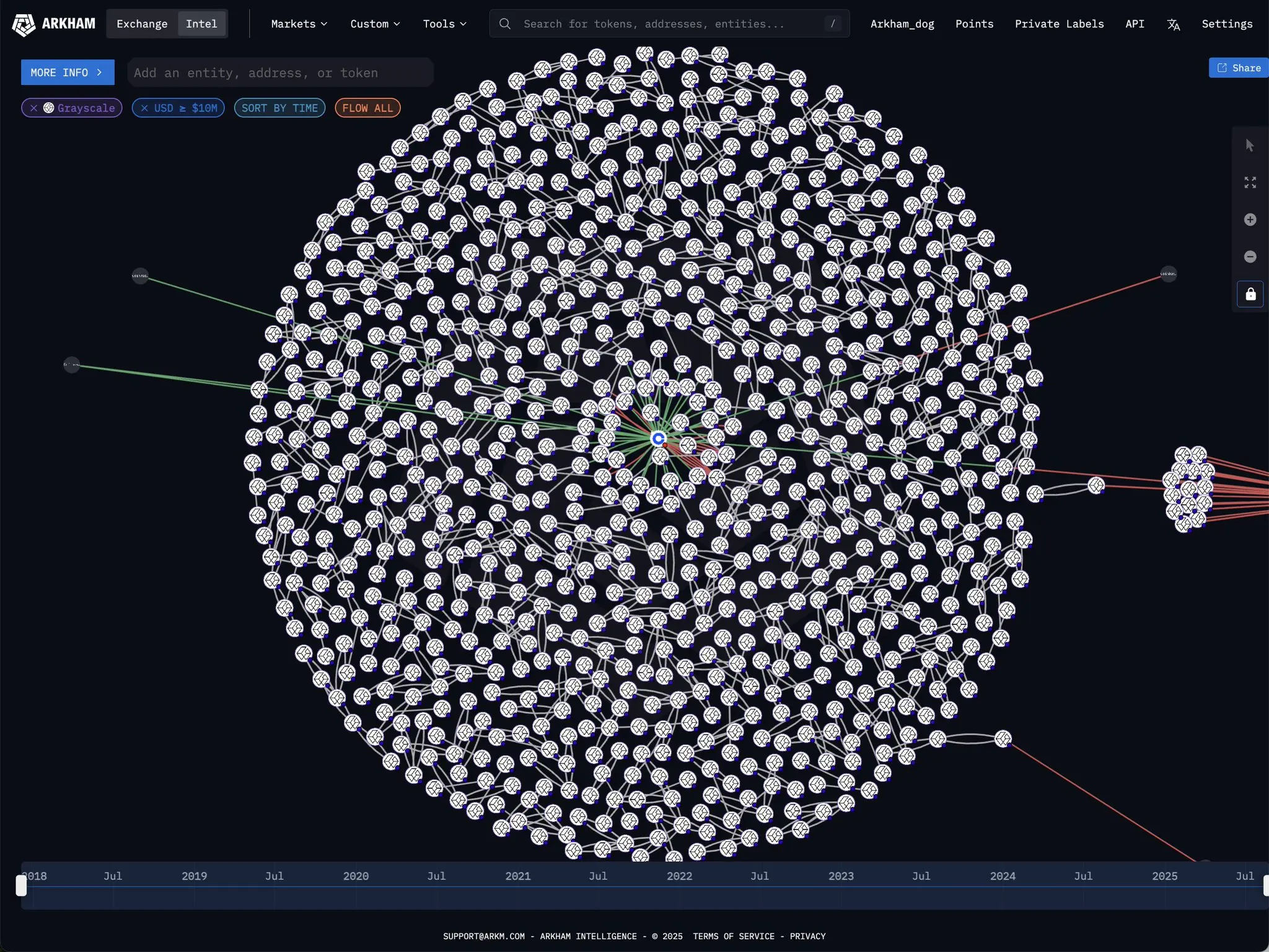Click the 2023 marker on the timeline
This screenshot has width=1269, height=952.
tap(841, 876)
